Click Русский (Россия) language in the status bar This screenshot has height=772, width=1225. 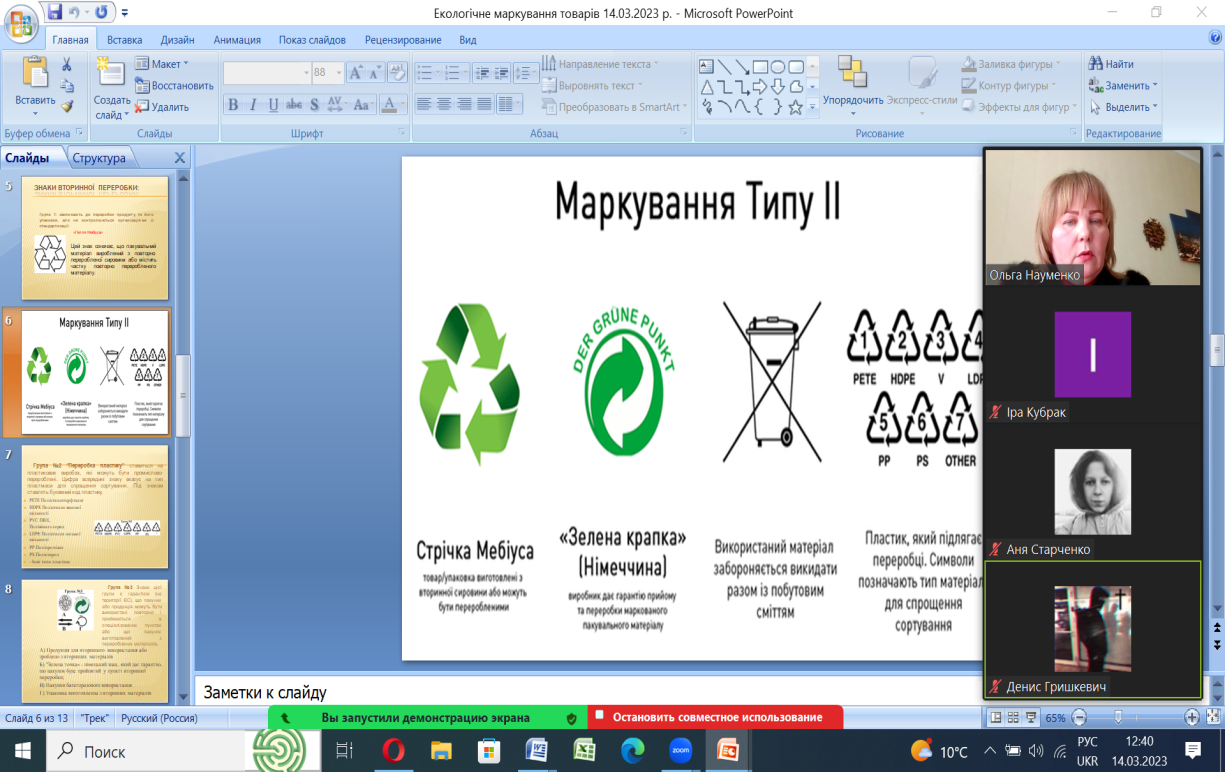point(159,718)
